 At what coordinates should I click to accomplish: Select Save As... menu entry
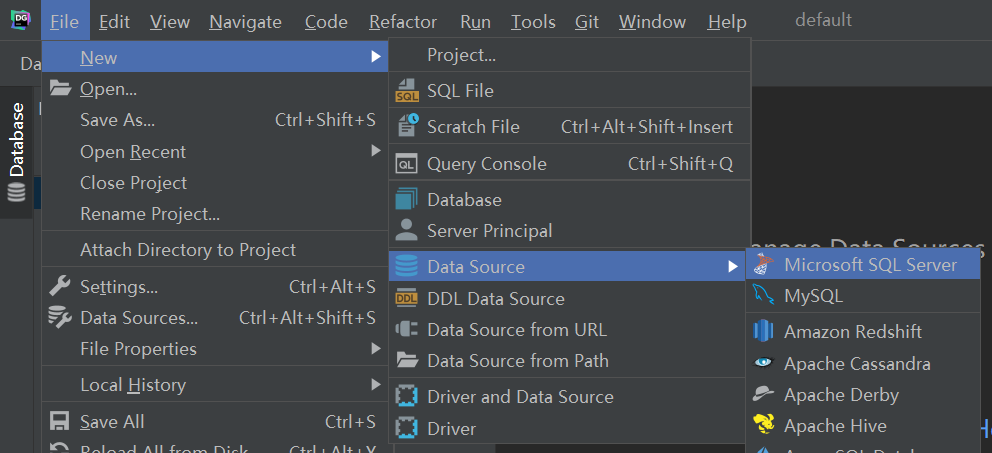tap(215, 120)
